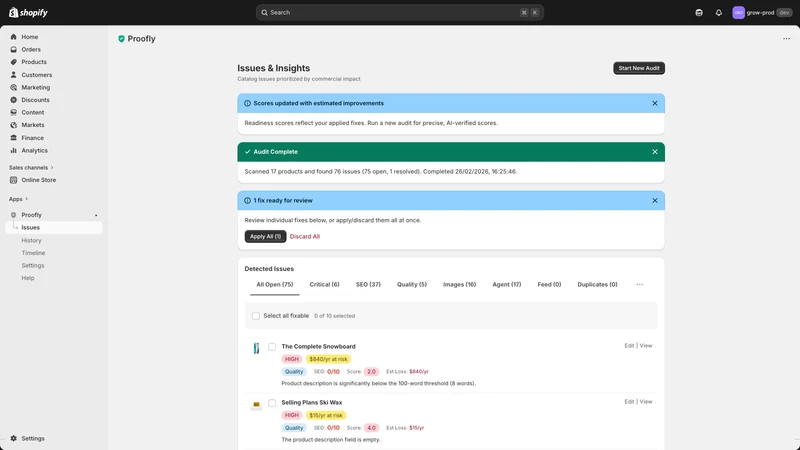Click Apply All (1) button

[x=265, y=236]
